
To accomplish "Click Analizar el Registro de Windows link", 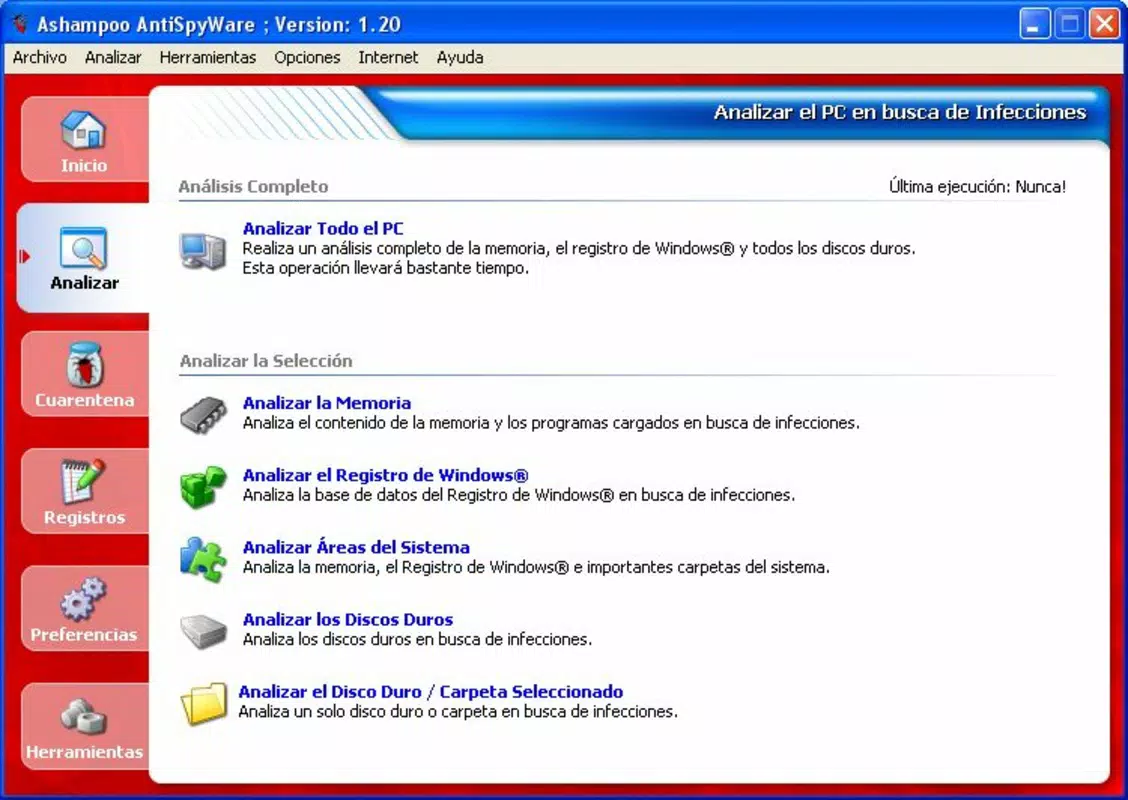I will tap(386, 475).
